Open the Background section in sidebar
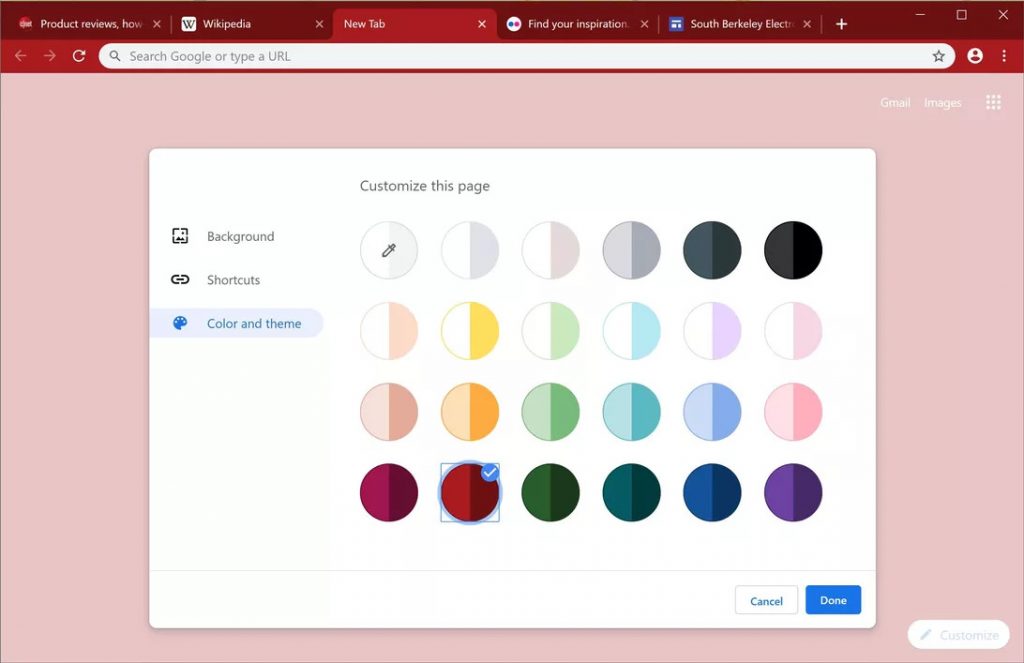The width and height of the screenshot is (1024, 663). (239, 237)
